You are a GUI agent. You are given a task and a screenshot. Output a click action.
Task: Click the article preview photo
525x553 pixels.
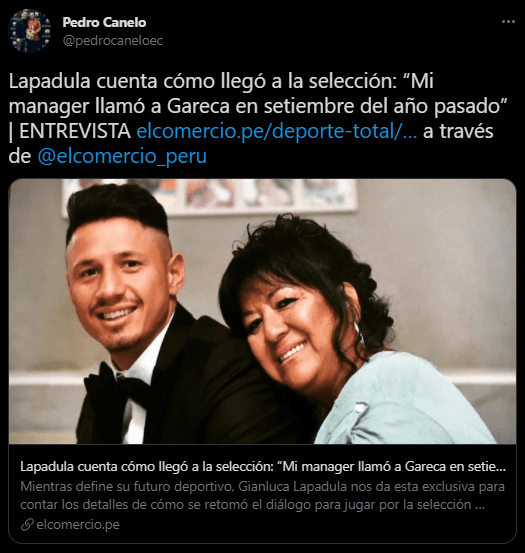262,311
